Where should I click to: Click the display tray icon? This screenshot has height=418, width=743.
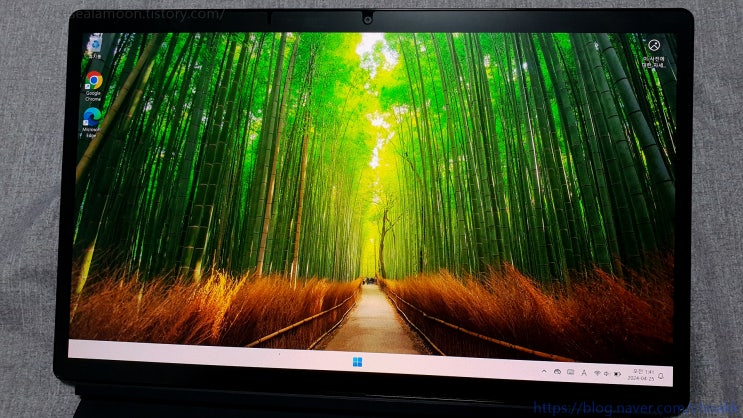[571, 373]
